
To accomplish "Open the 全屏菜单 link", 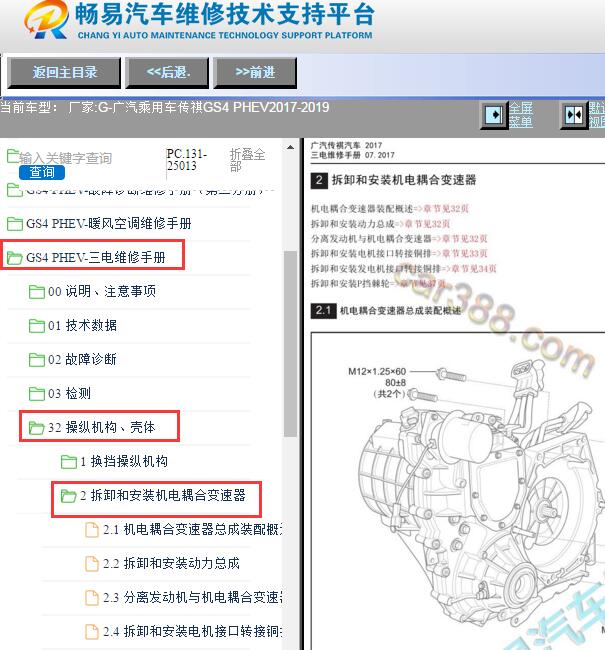I will tap(521, 115).
